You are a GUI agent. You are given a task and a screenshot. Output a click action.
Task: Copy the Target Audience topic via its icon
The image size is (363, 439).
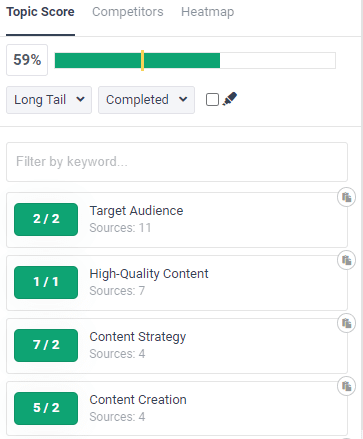click(x=346, y=197)
